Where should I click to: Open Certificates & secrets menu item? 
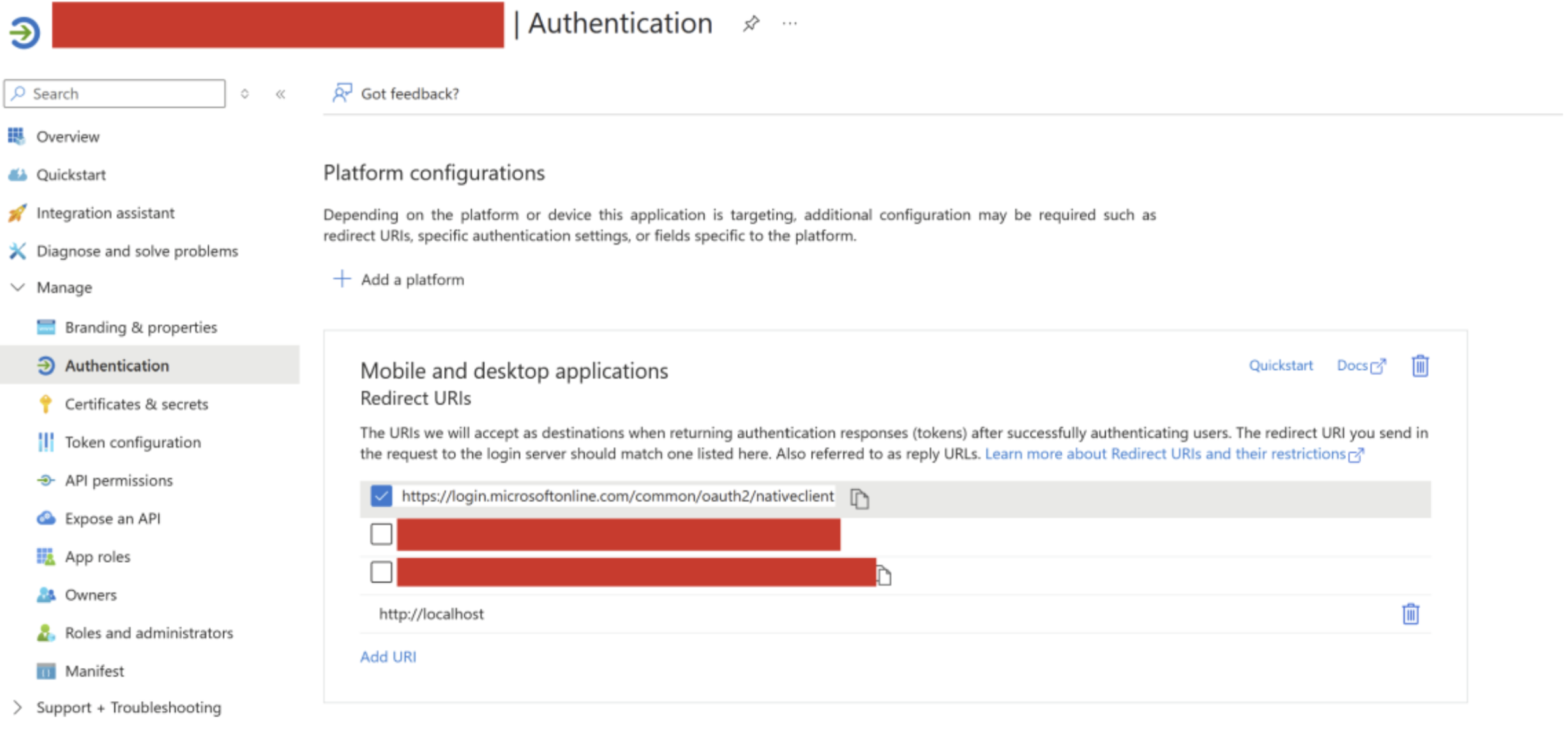coord(136,404)
